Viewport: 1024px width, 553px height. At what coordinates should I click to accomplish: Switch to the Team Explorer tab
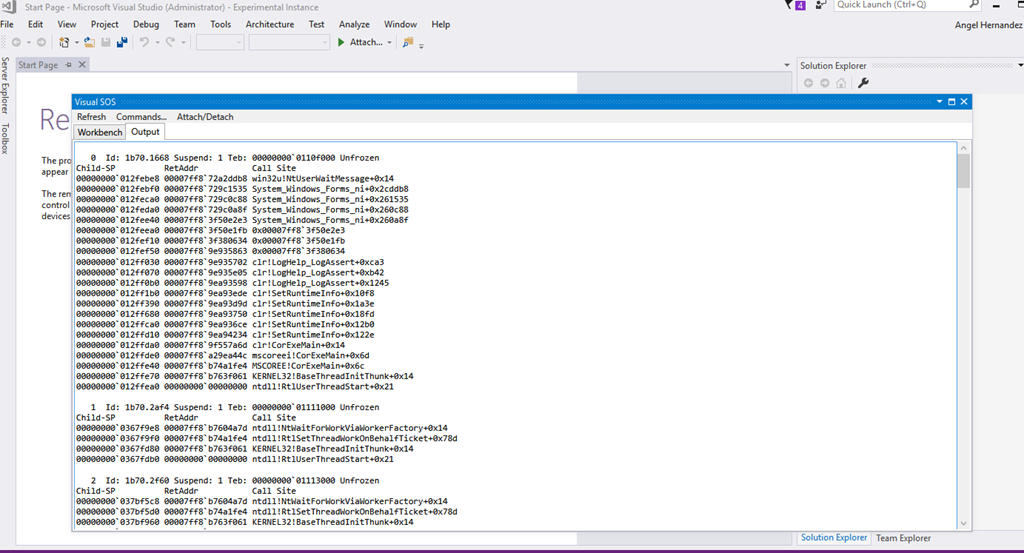click(903, 538)
